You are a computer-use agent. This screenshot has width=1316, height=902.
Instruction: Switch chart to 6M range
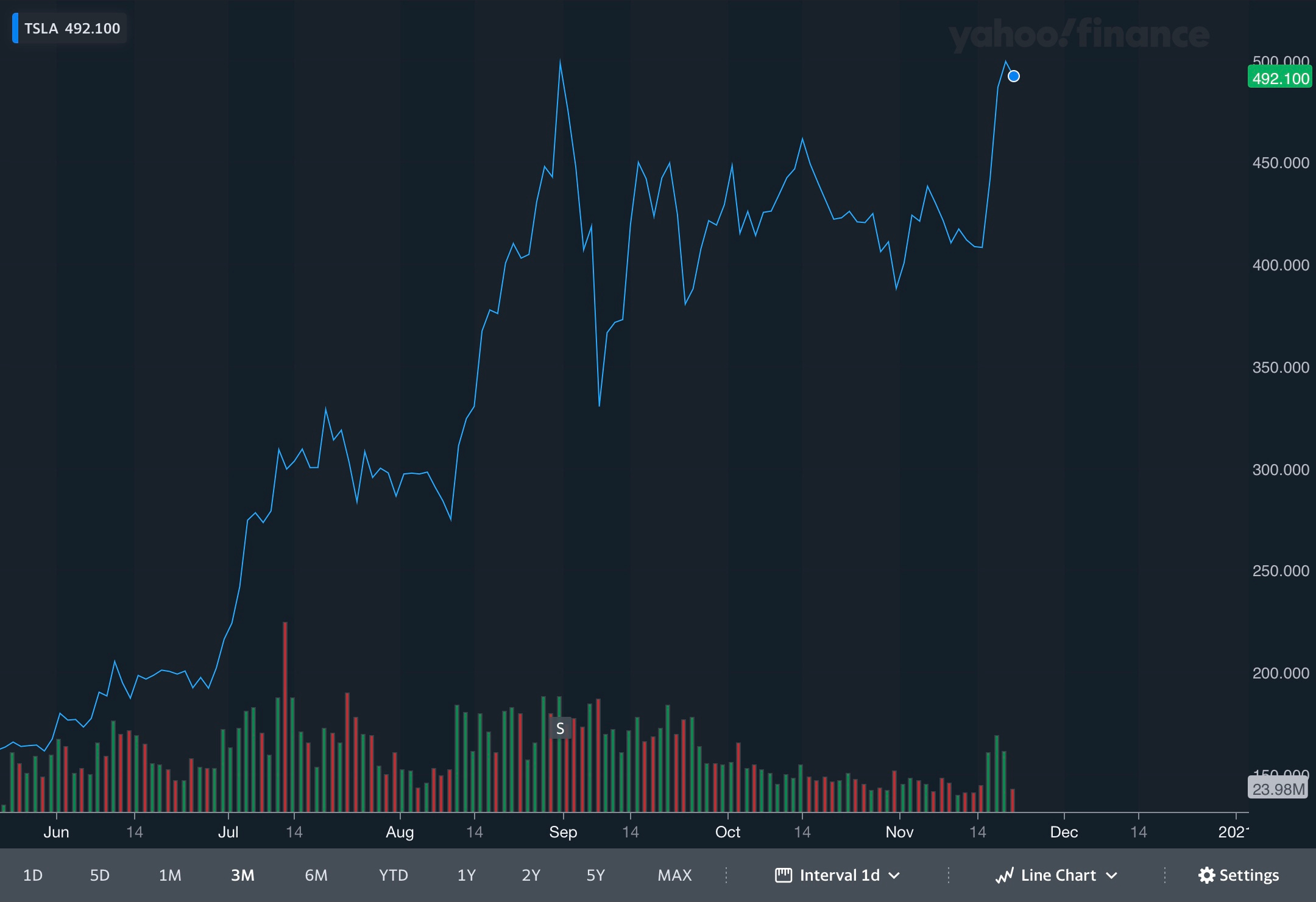point(316,875)
